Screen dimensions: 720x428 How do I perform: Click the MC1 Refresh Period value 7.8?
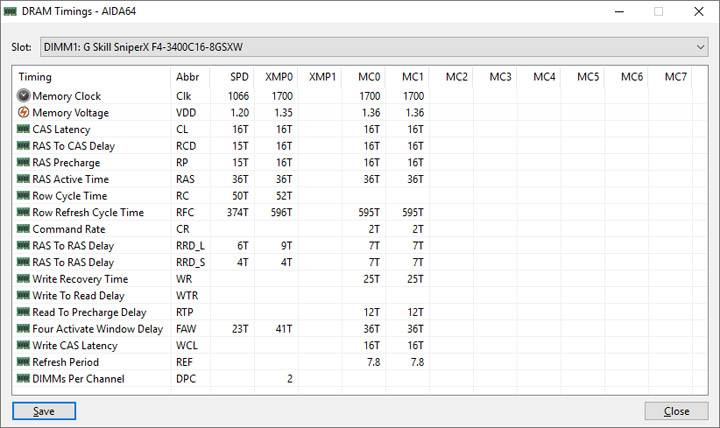[x=417, y=362]
